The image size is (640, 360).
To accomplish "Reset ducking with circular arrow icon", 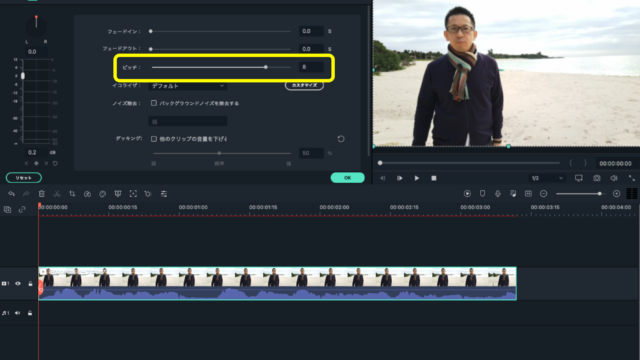I will (x=341, y=139).
